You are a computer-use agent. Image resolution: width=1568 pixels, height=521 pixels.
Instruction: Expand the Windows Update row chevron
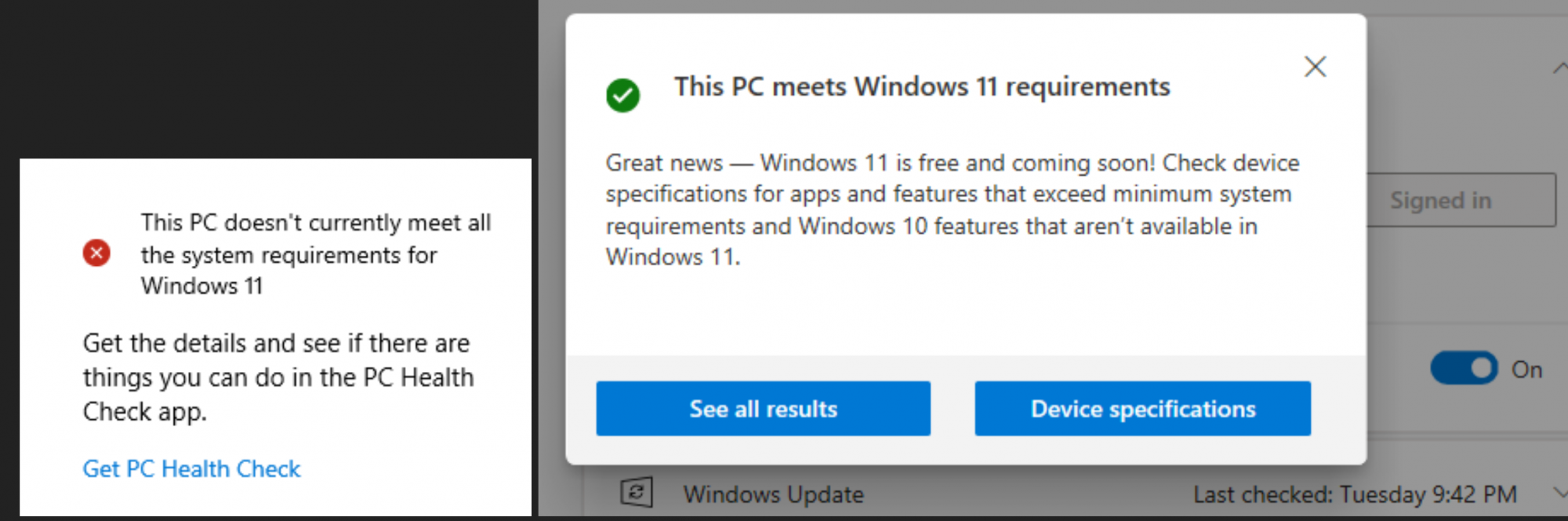(x=1559, y=493)
